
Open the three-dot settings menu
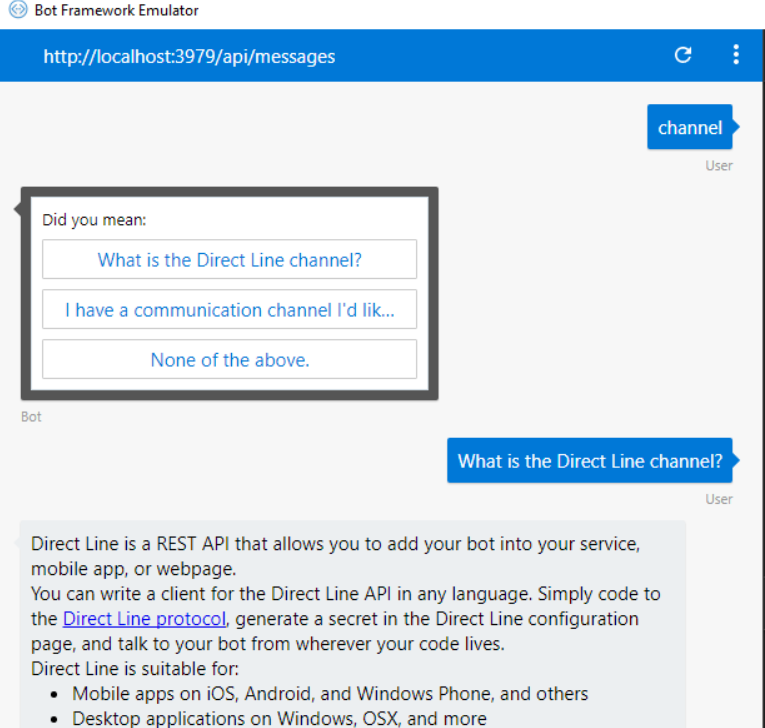pyautogui.click(x=736, y=55)
